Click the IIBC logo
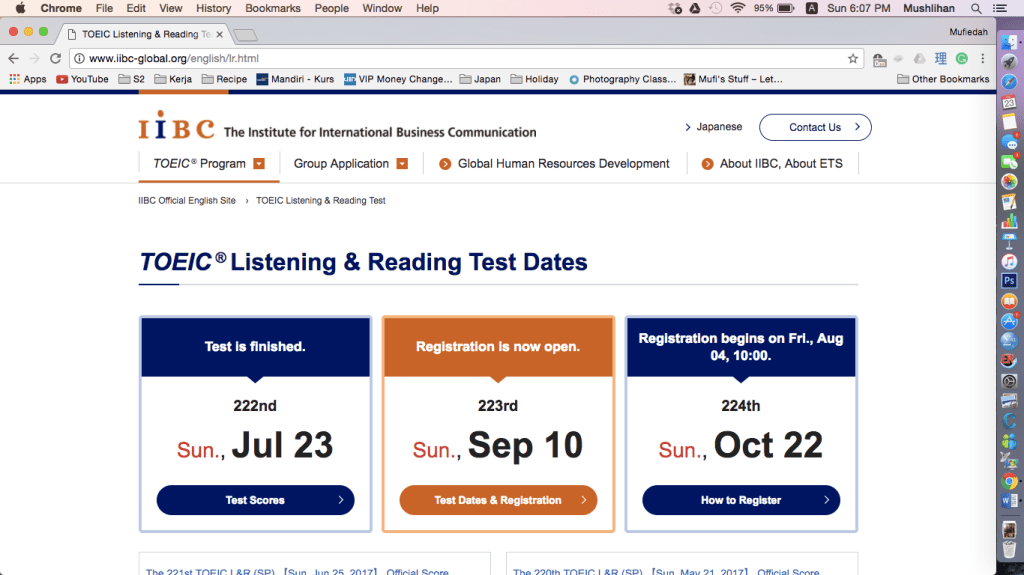1024x575 pixels. pyautogui.click(x=176, y=125)
